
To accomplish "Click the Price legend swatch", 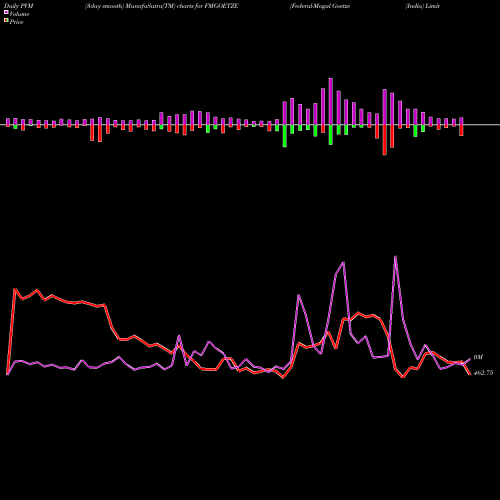I will click(x=6, y=20).
